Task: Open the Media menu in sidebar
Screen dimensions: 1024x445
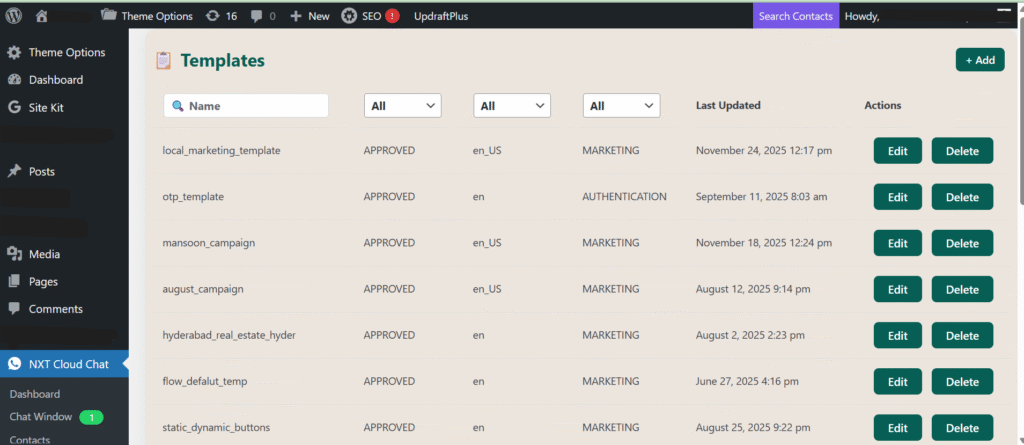Action: (44, 254)
